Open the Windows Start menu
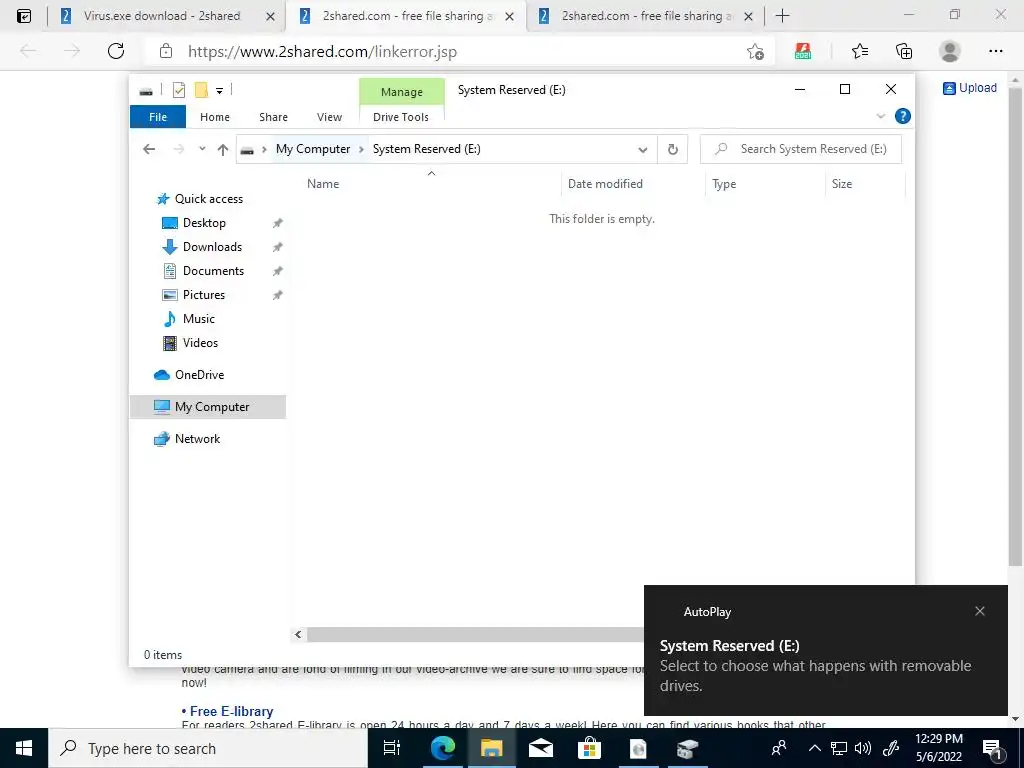This screenshot has height=768, width=1024. coord(24,748)
